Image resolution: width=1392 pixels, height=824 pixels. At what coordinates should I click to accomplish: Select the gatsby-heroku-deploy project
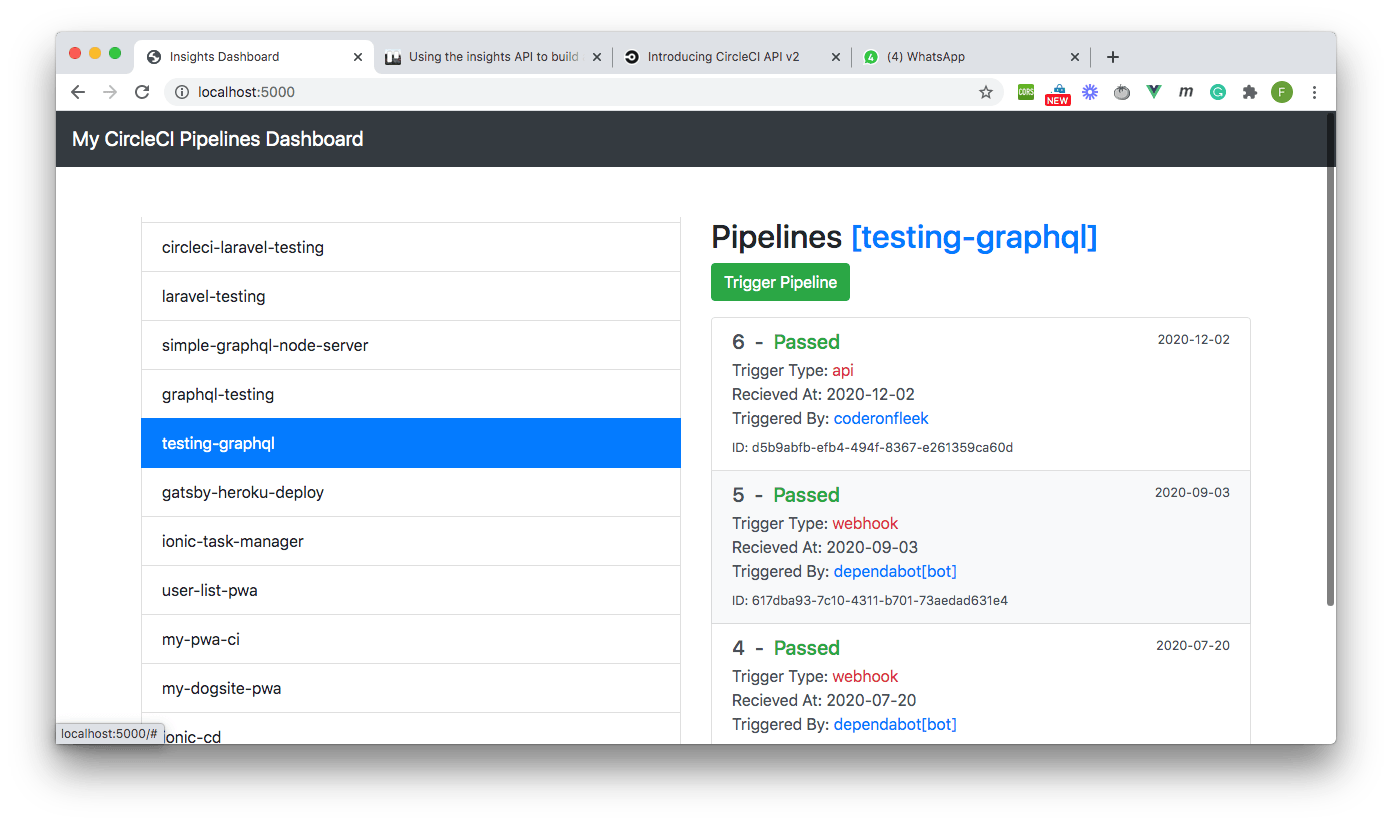243,492
